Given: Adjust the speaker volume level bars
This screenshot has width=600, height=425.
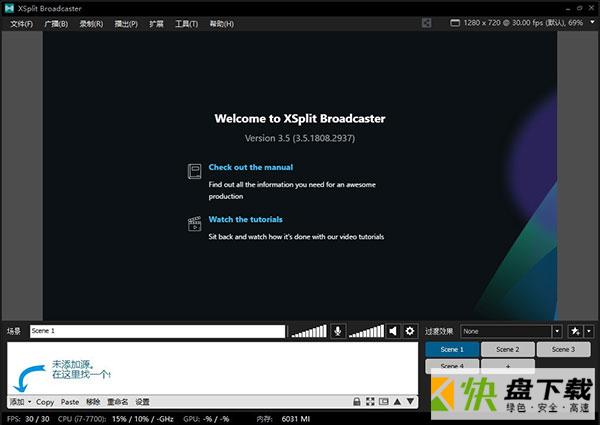Looking at the screenshot, I should (366, 331).
